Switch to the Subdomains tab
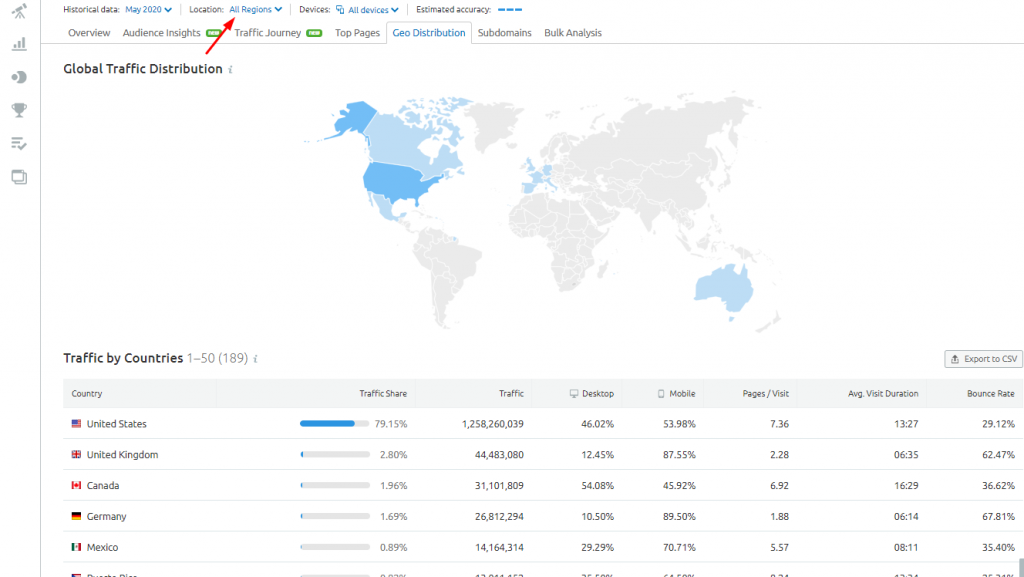 (x=505, y=33)
